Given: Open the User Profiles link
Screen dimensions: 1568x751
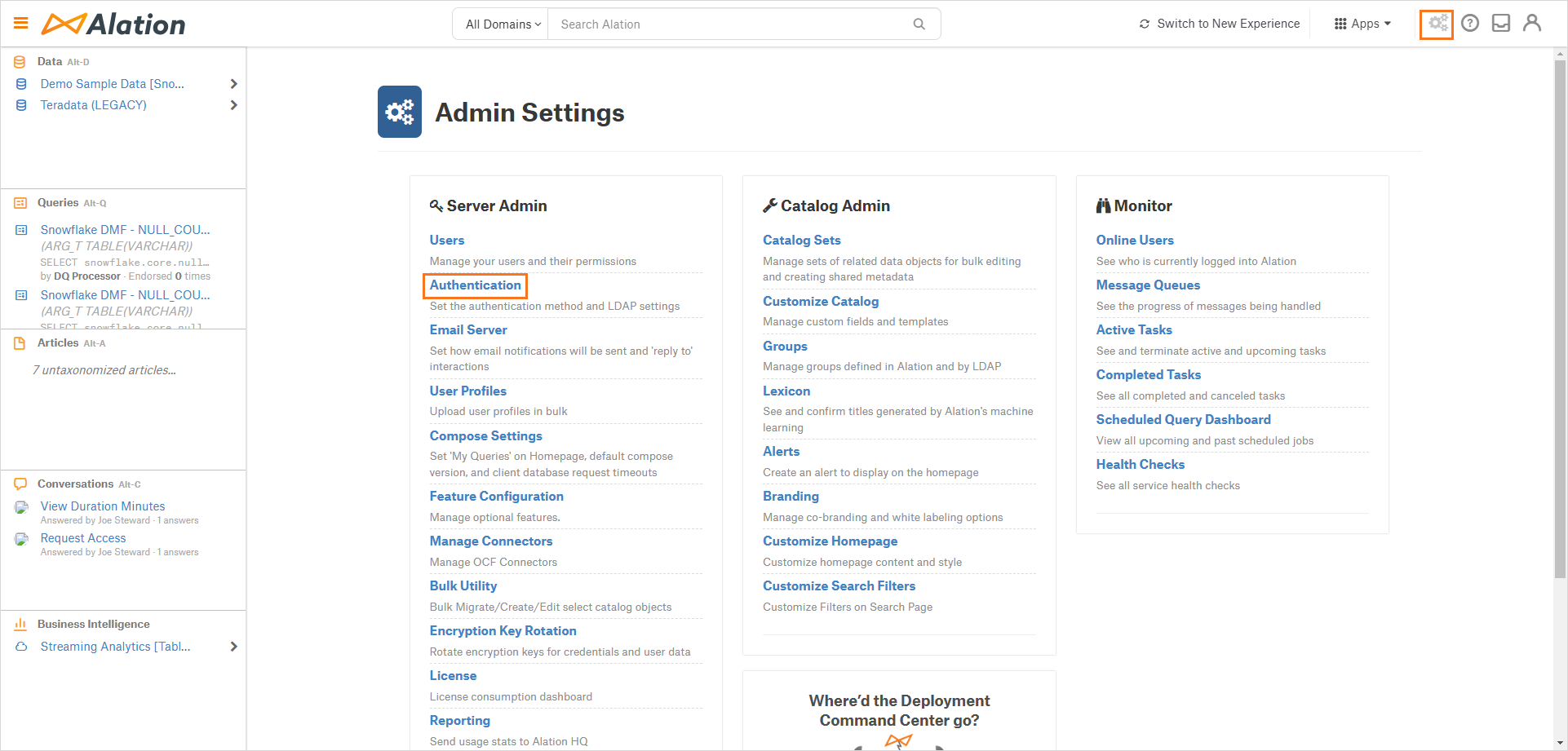Looking at the screenshot, I should pyautogui.click(x=468, y=391).
